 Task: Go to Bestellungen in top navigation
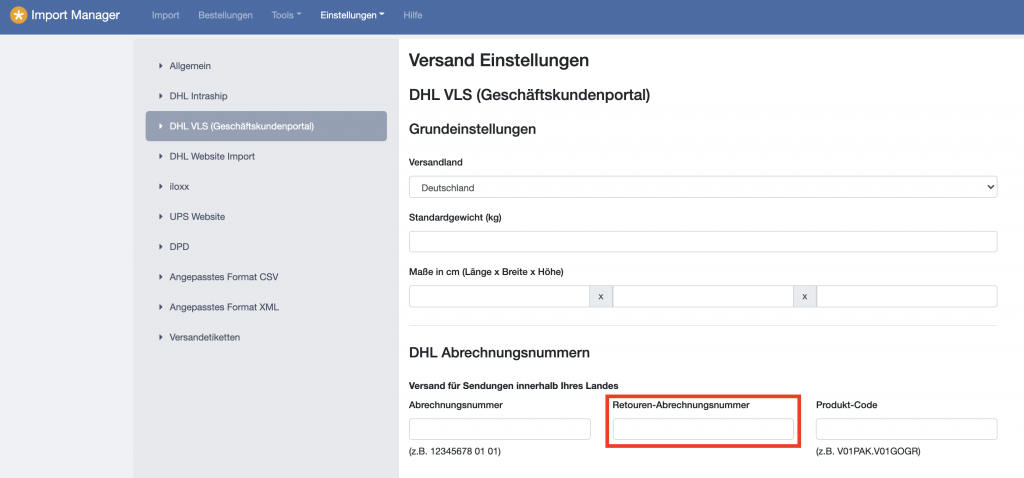coord(225,15)
